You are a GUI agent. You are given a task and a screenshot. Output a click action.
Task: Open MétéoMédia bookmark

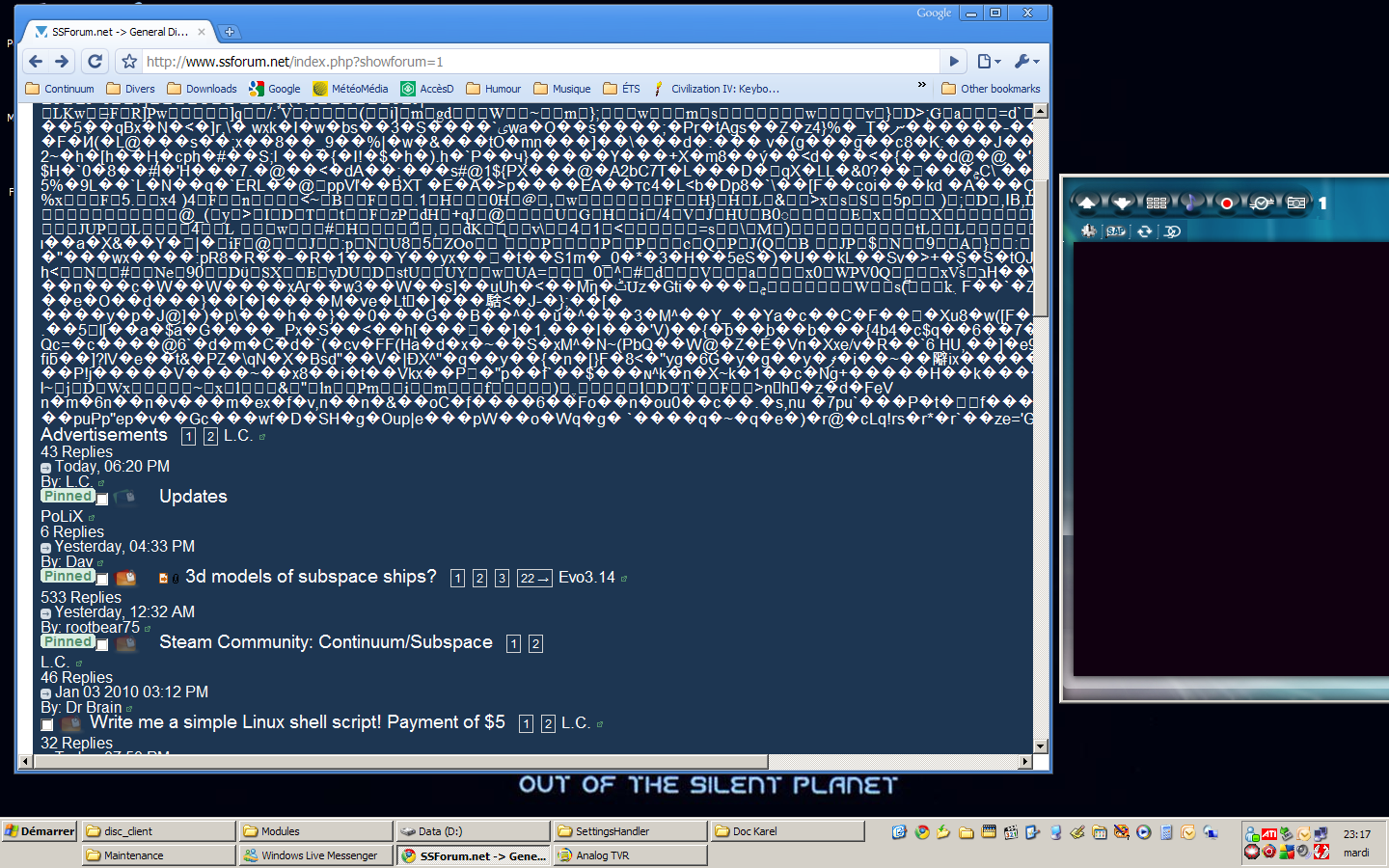pyautogui.click(x=350, y=89)
